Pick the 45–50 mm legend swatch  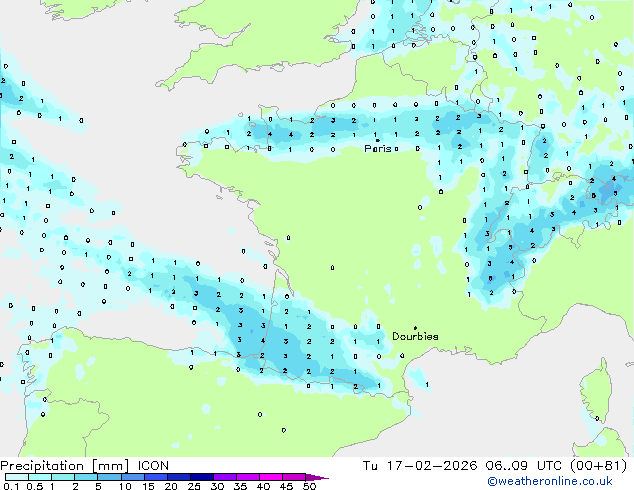click(293, 477)
